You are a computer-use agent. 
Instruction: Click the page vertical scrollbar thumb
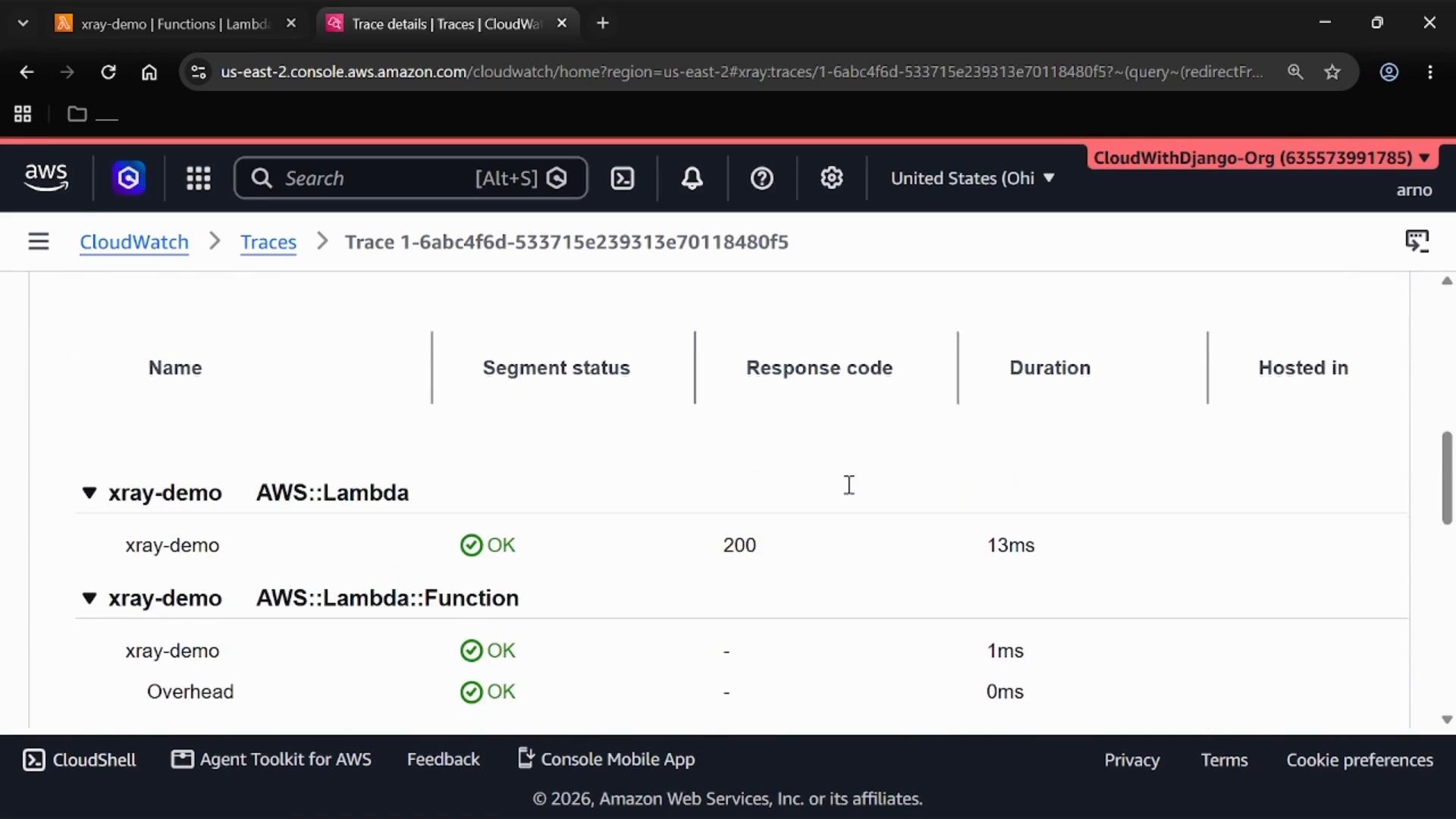click(x=1447, y=478)
